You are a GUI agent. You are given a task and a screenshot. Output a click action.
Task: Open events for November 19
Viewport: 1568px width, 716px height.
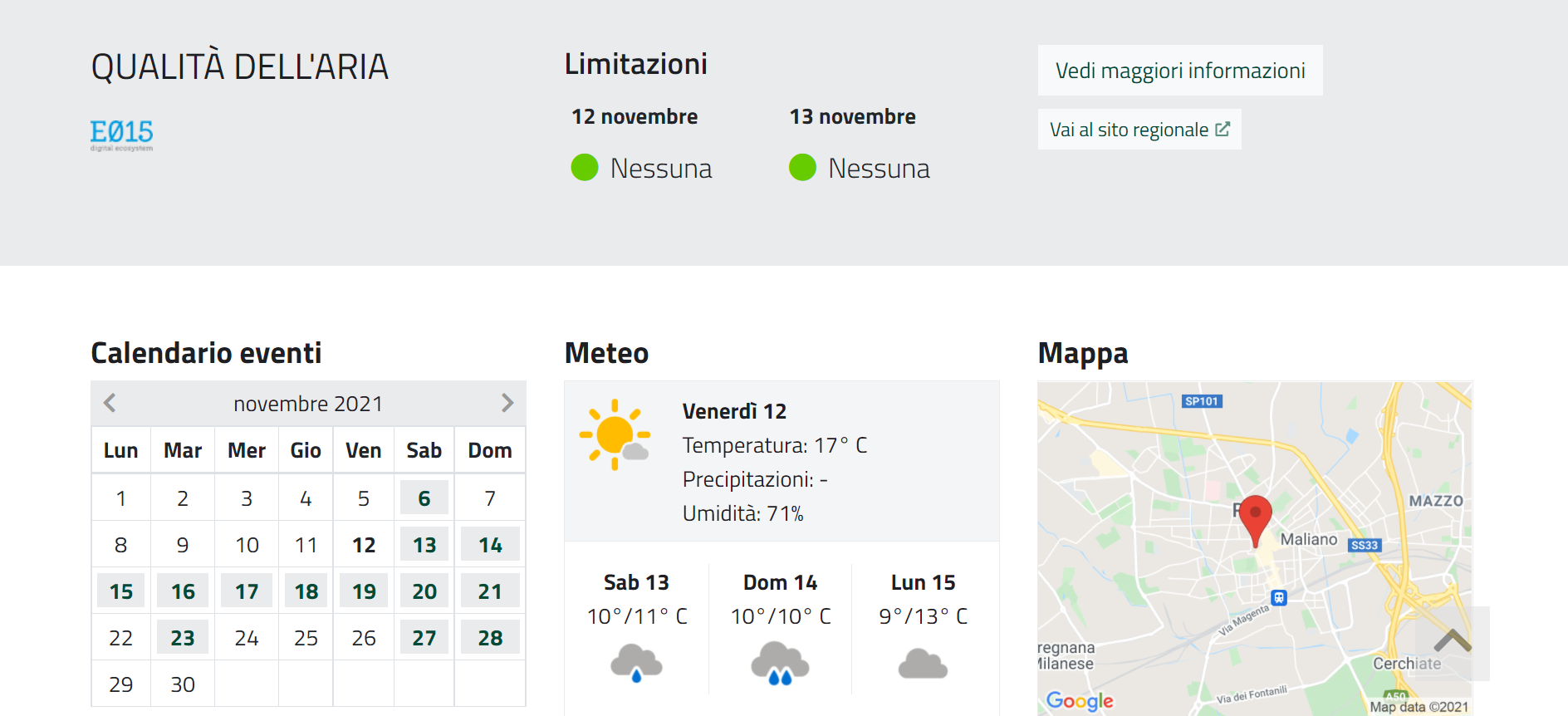pos(364,591)
